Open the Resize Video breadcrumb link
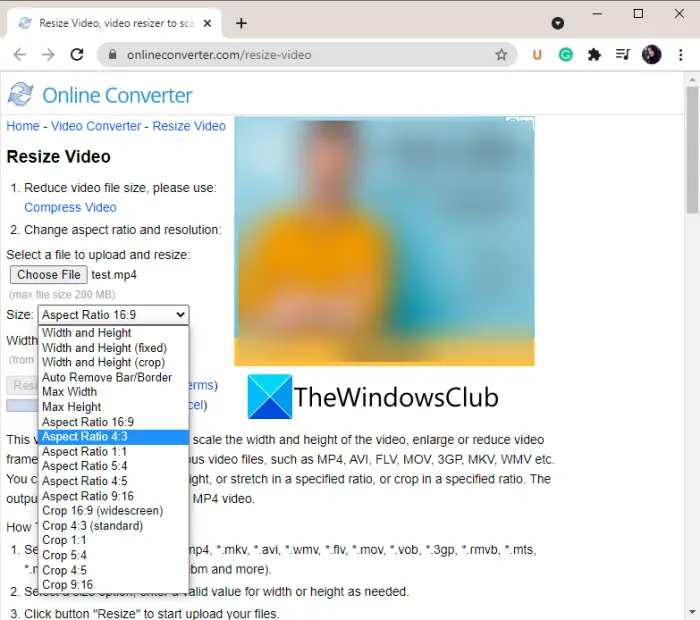The height and width of the screenshot is (620, 700). pos(189,126)
